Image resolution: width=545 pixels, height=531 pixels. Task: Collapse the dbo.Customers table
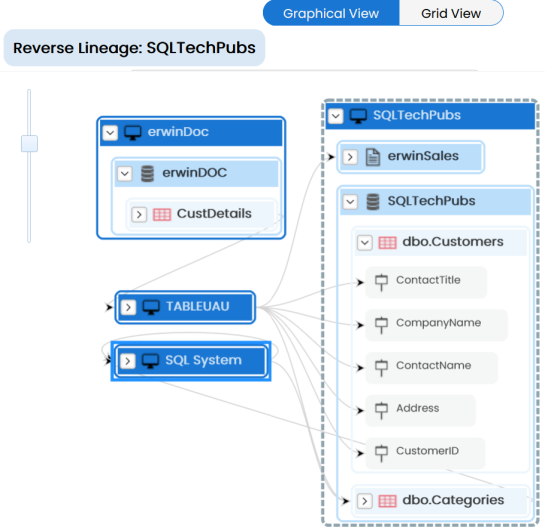[x=365, y=243]
